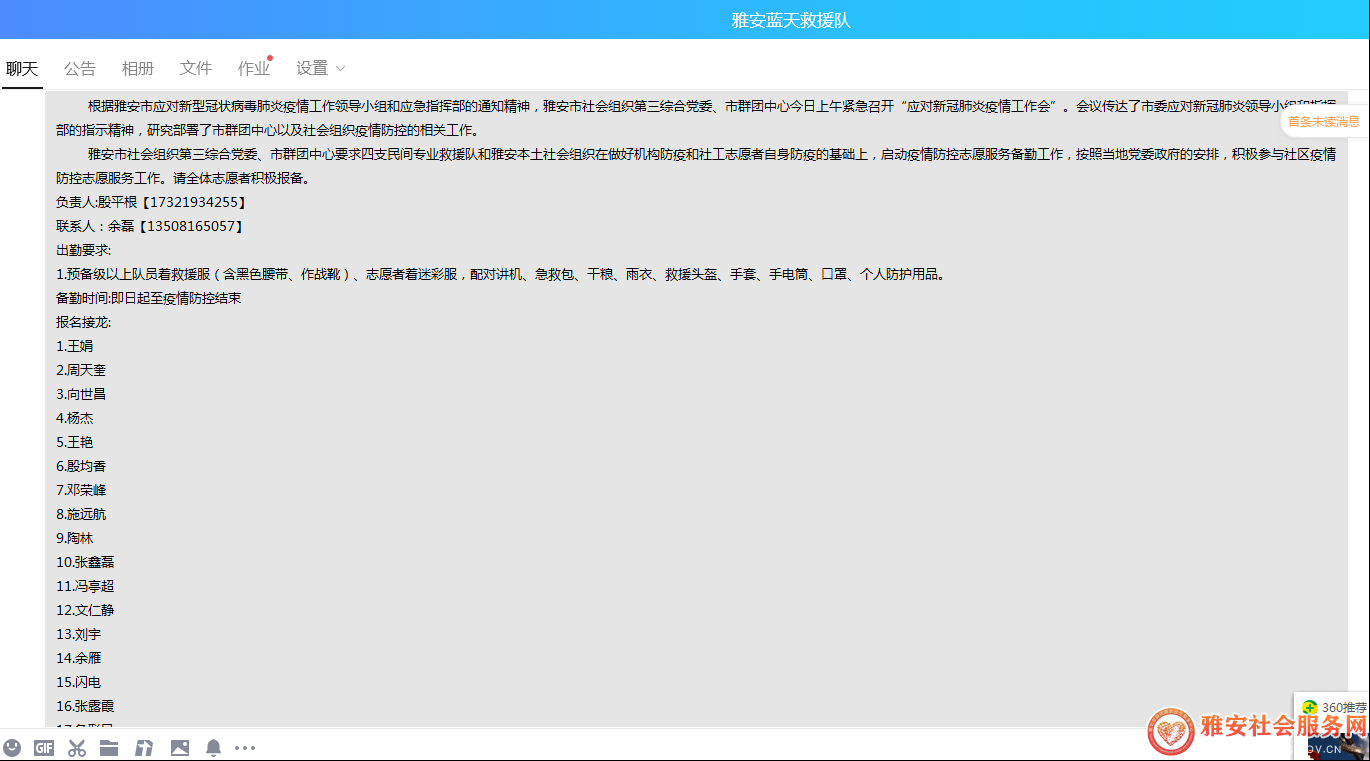Select list entry 5.王艳

pos(75,442)
